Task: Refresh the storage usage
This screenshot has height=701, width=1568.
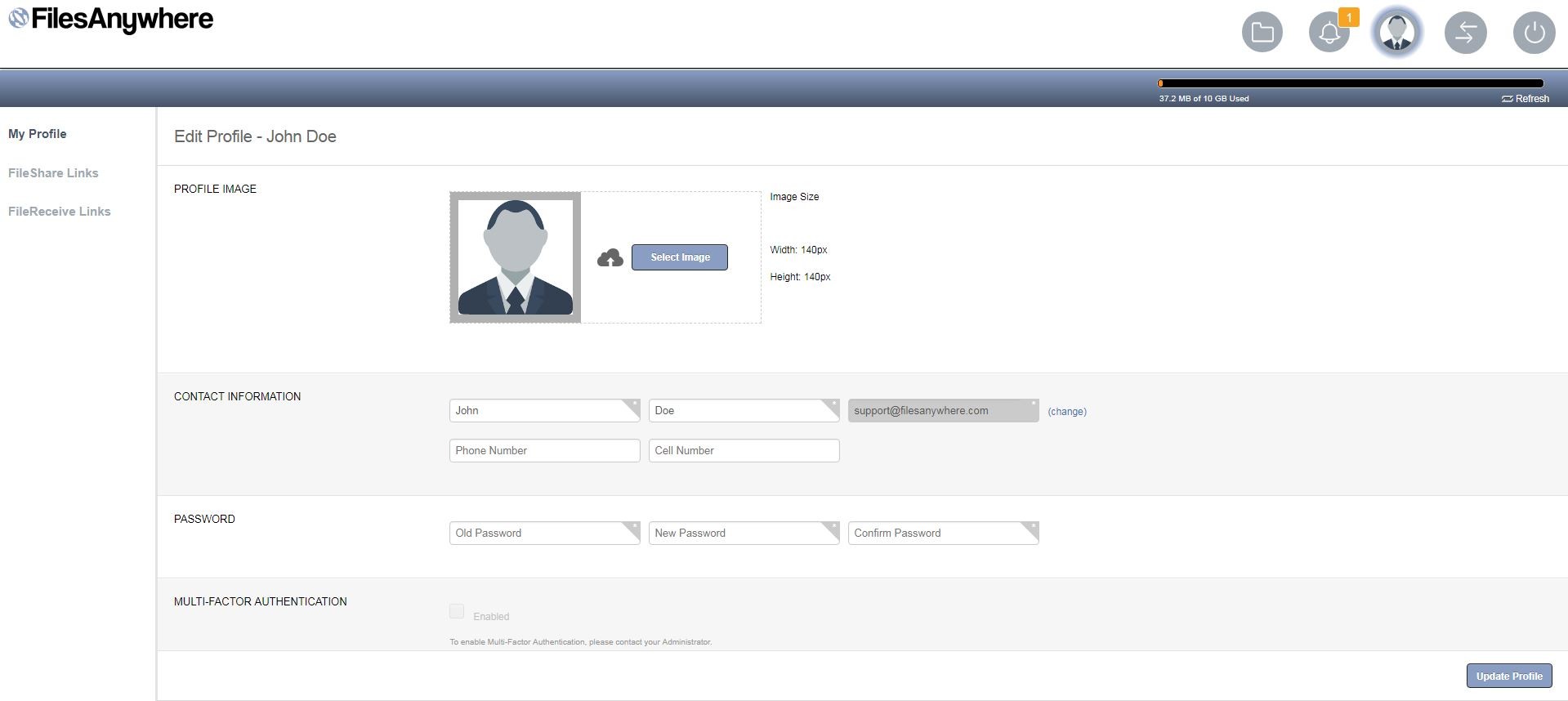Action: pyautogui.click(x=1526, y=99)
